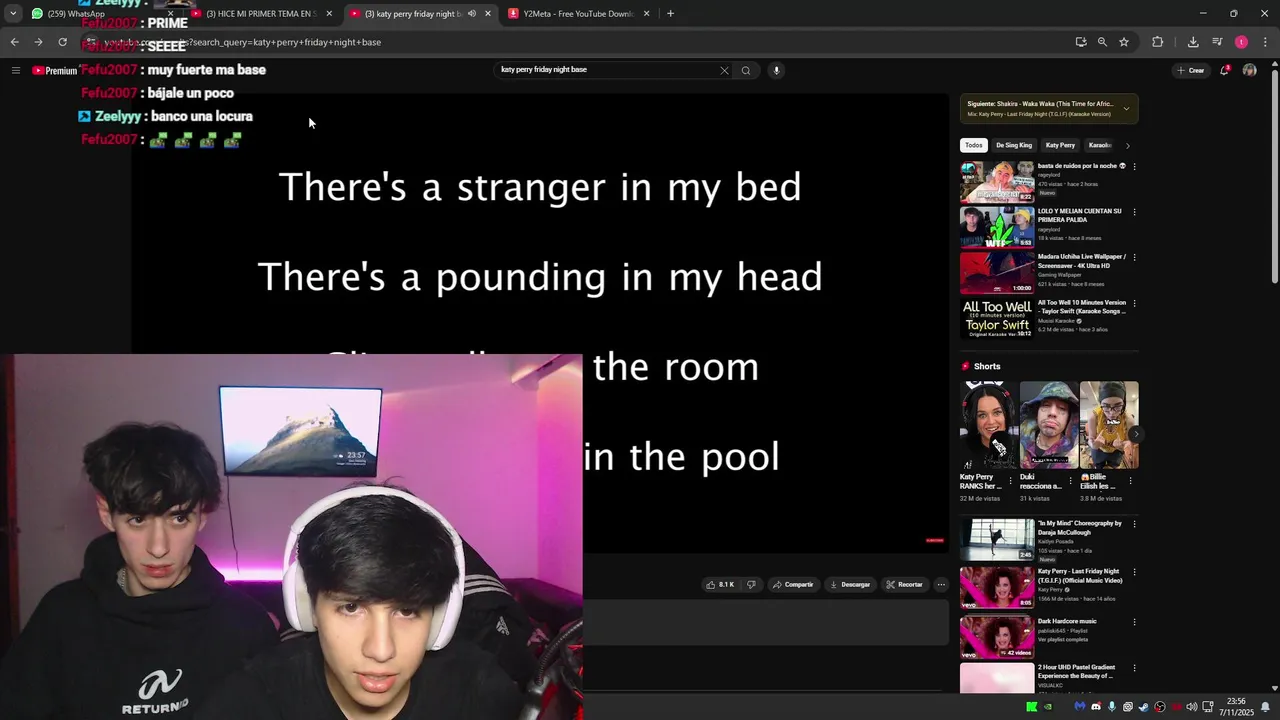Screen dimensions: 1280x720
Task: Close the Katy Perry friday night tab
Action: 487,14
